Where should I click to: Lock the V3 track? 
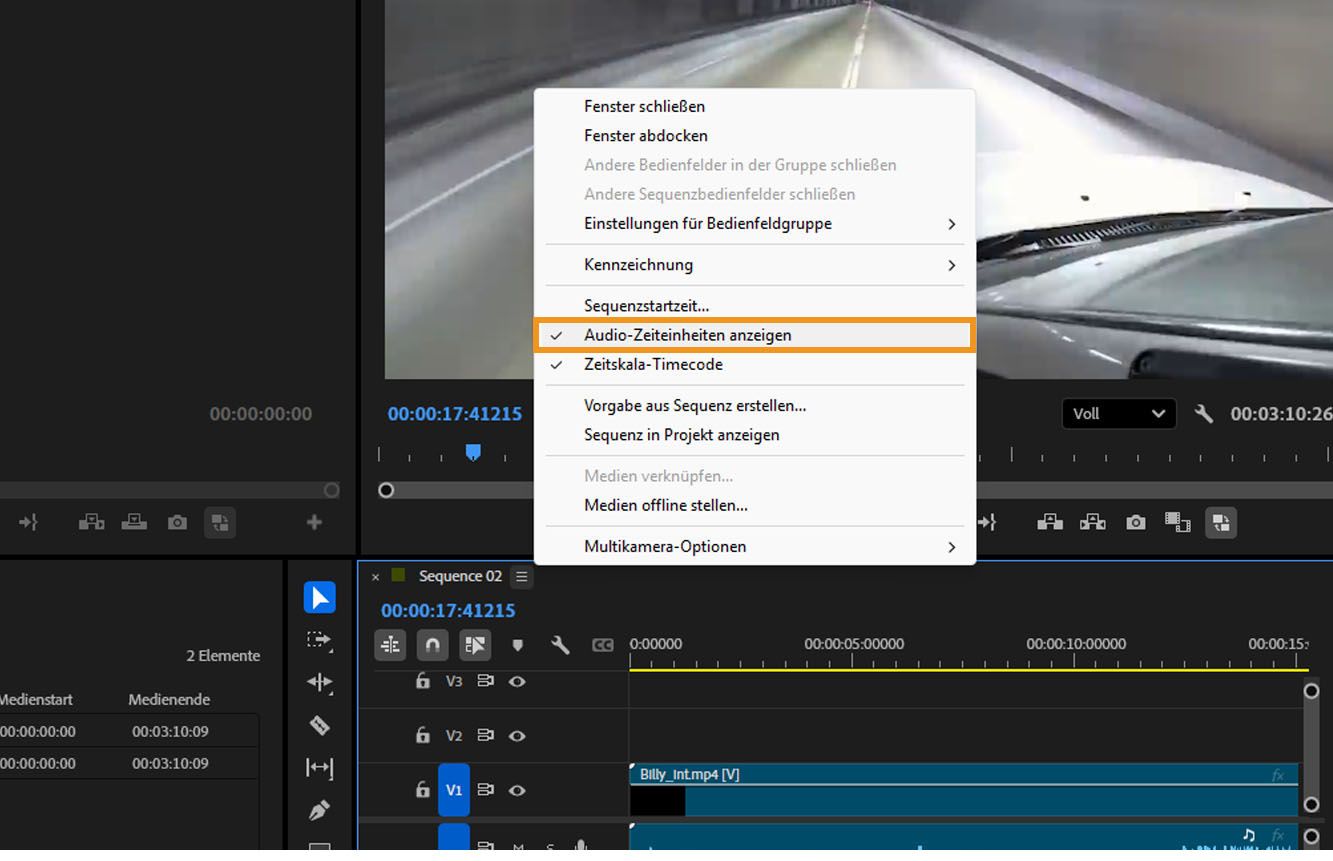pos(422,681)
